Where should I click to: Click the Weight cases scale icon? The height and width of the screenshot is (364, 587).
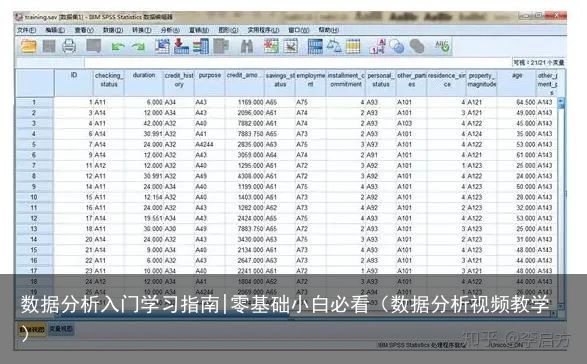click(x=334, y=46)
